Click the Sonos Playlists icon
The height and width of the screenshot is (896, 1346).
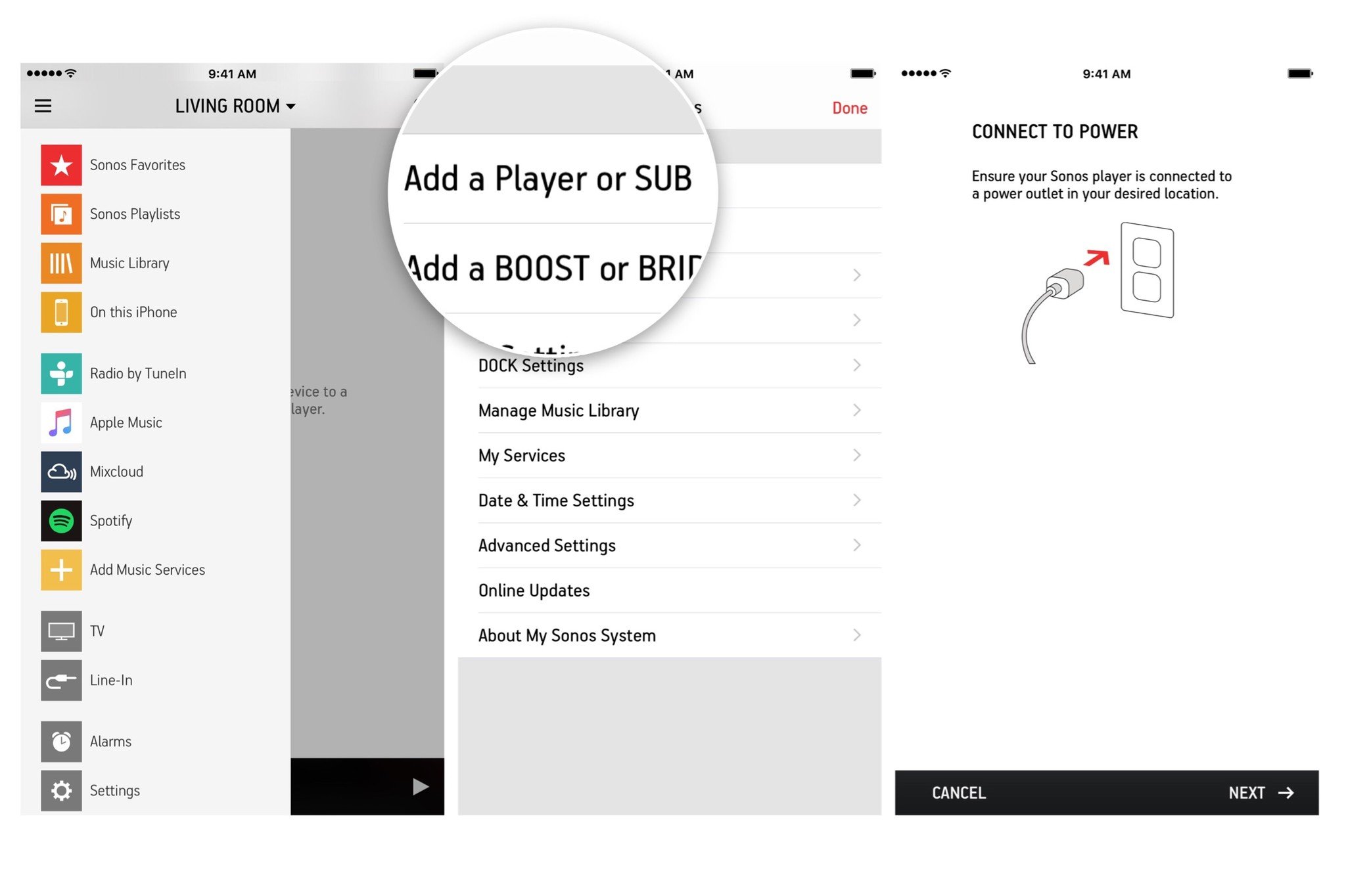pos(59,214)
